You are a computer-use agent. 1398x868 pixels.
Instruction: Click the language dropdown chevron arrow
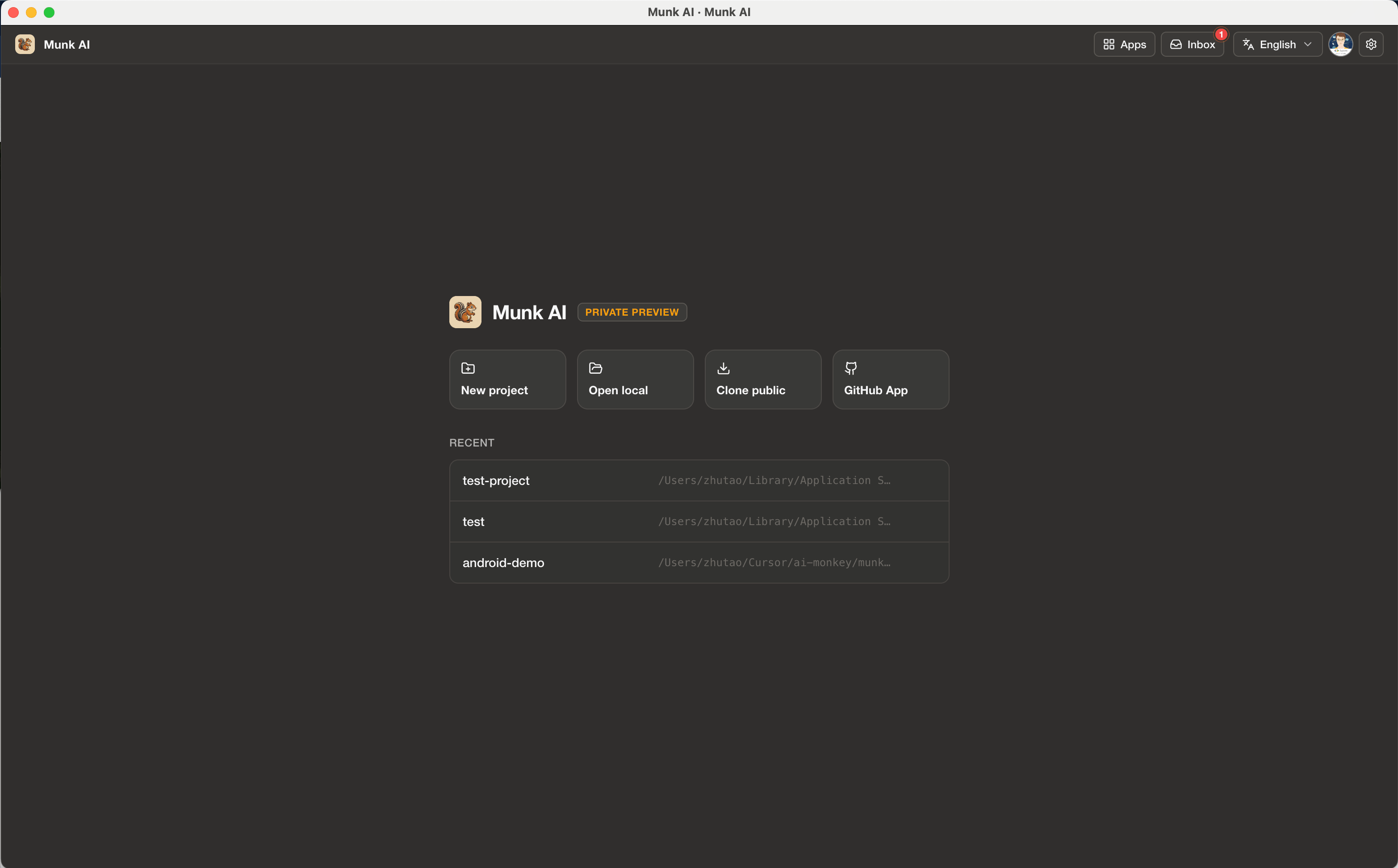pos(1308,44)
